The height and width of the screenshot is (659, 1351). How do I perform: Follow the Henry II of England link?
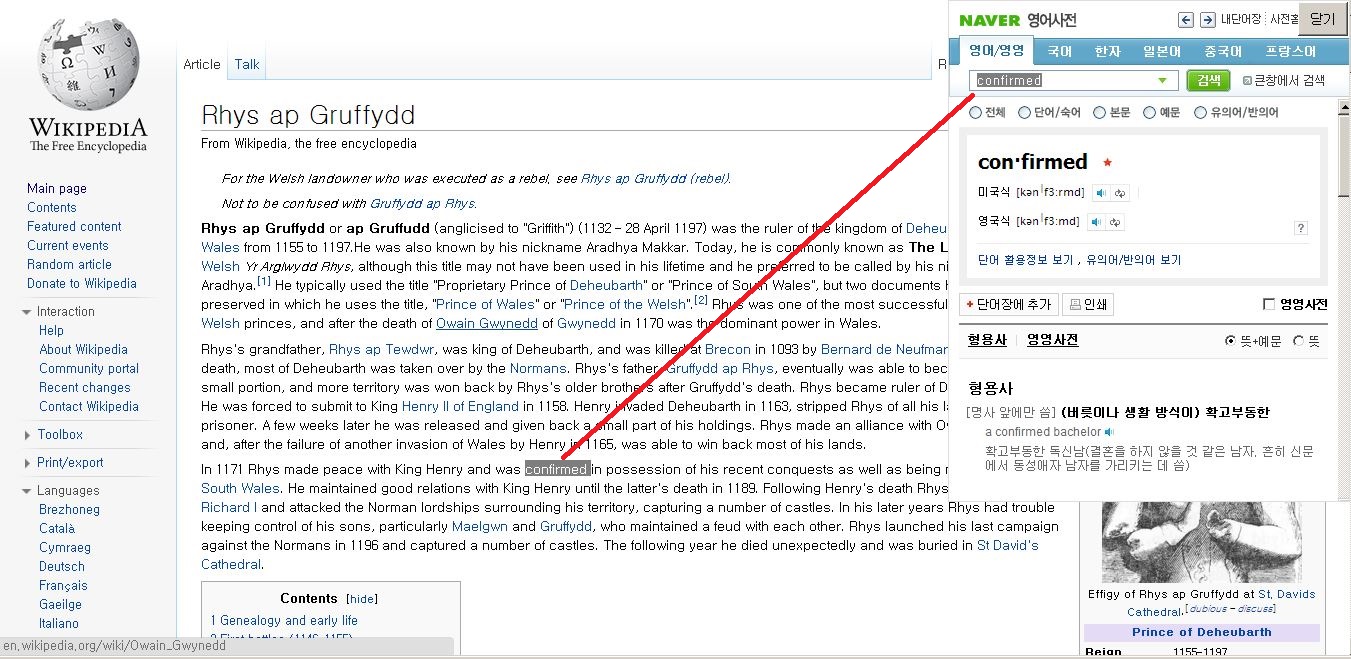pos(460,406)
